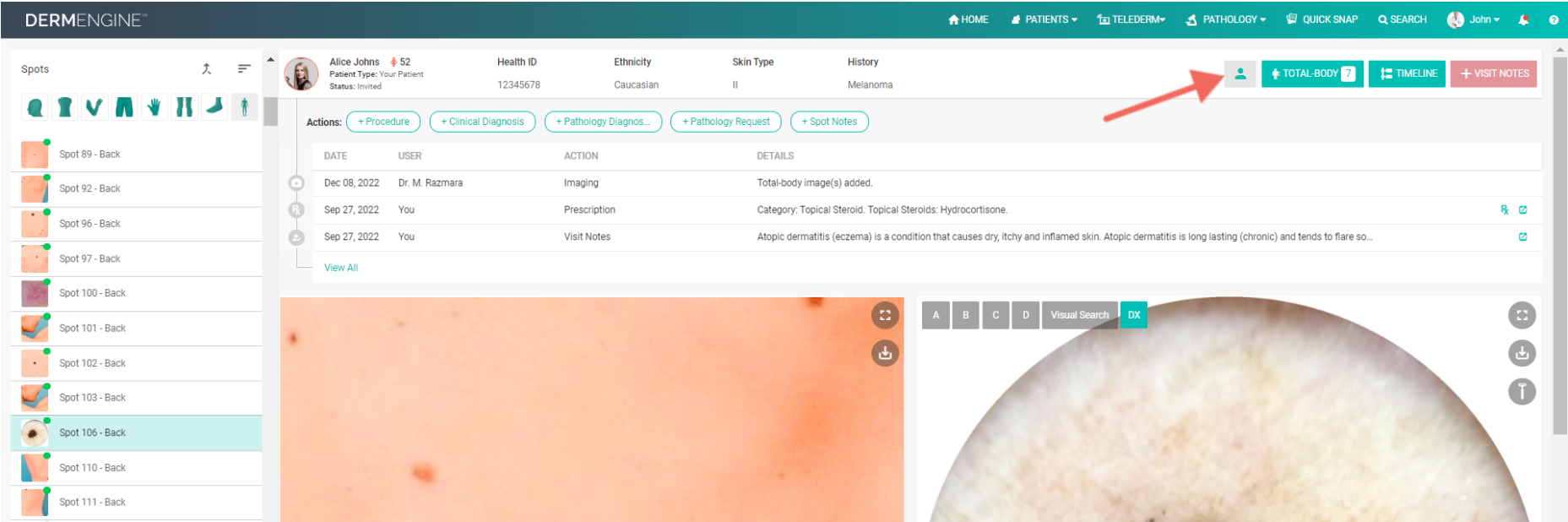The width and height of the screenshot is (1568, 522).
Task: Filter spots by arm body region
Action: pos(95,107)
